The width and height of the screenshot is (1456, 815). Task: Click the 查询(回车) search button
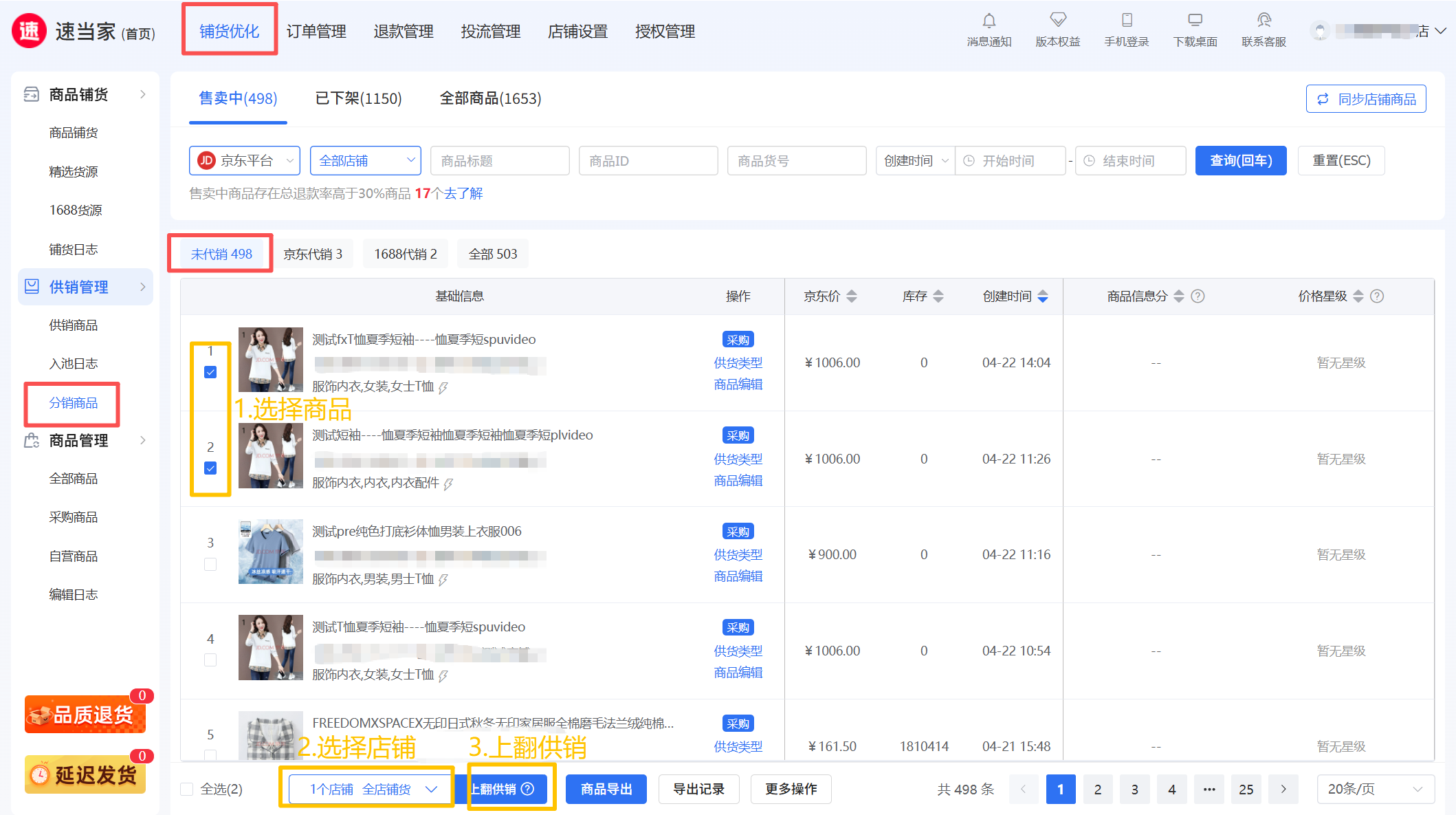[x=1240, y=161]
